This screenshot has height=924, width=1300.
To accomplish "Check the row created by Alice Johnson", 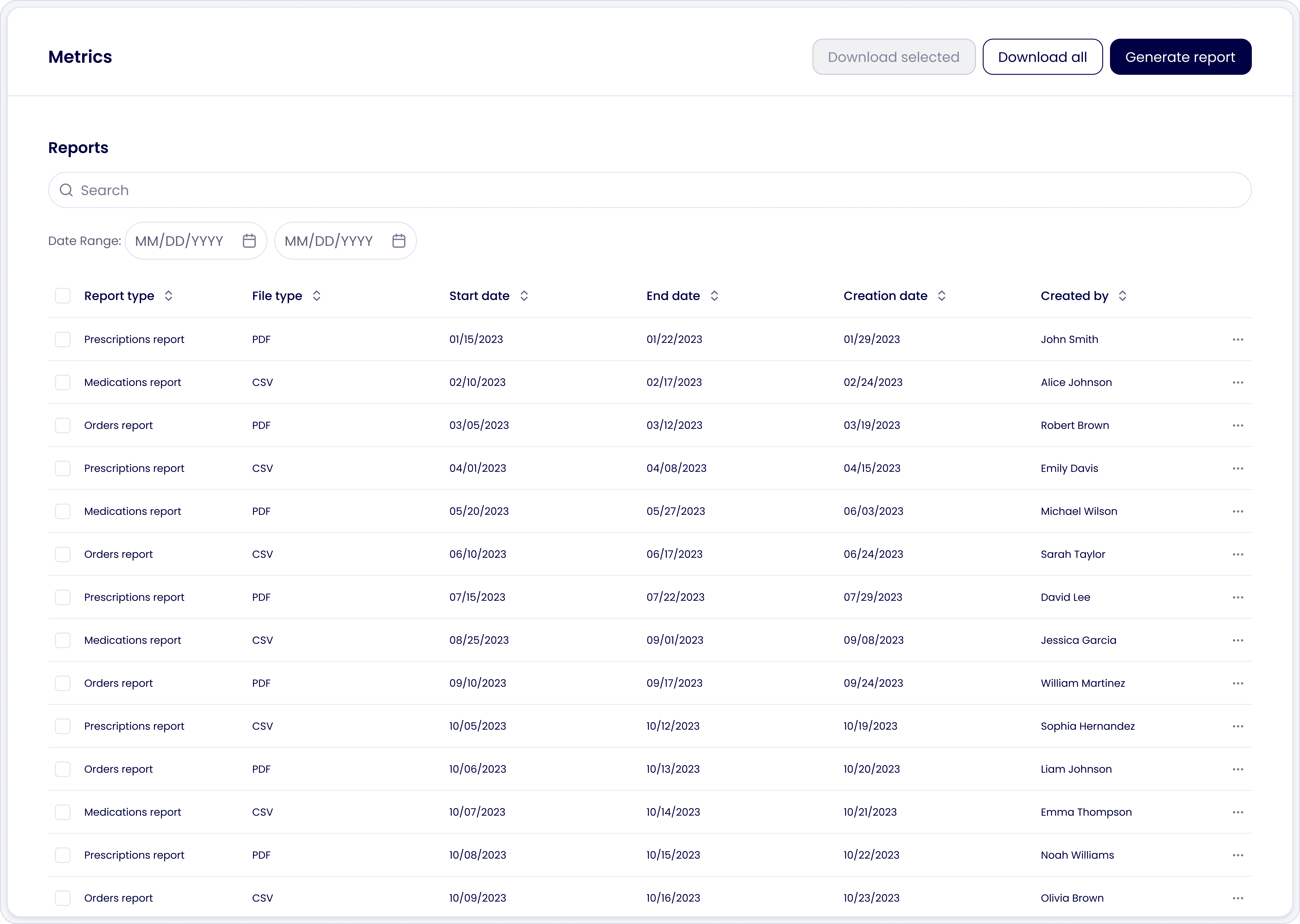I will point(63,382).
